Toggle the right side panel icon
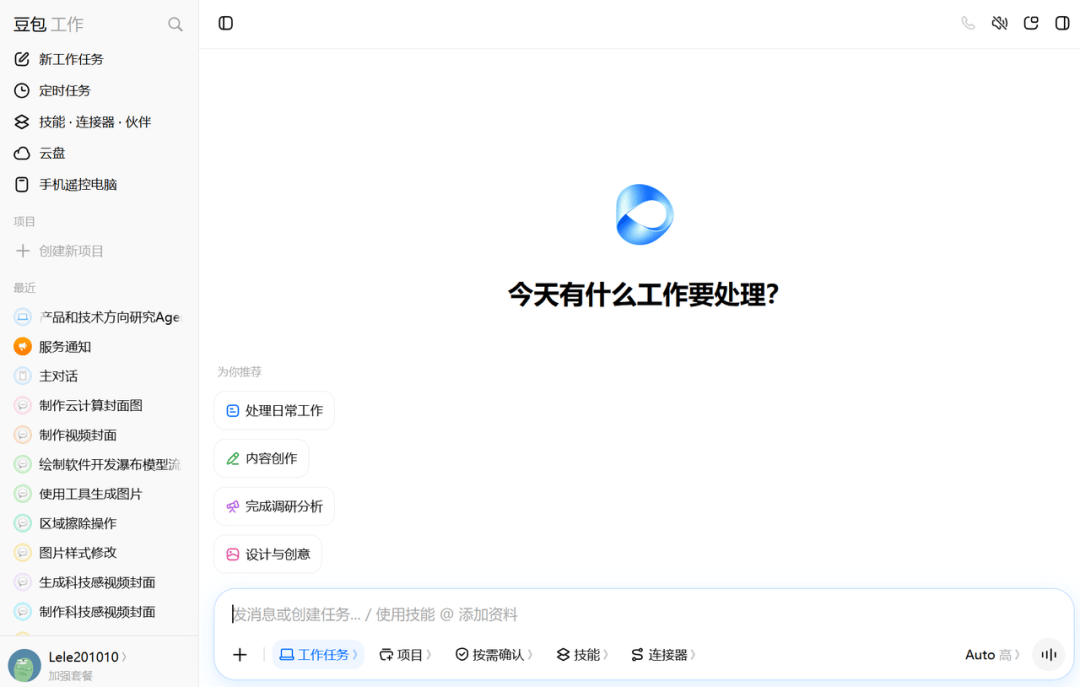This screenshot has height=687, width=1080. coord(1062,23)
